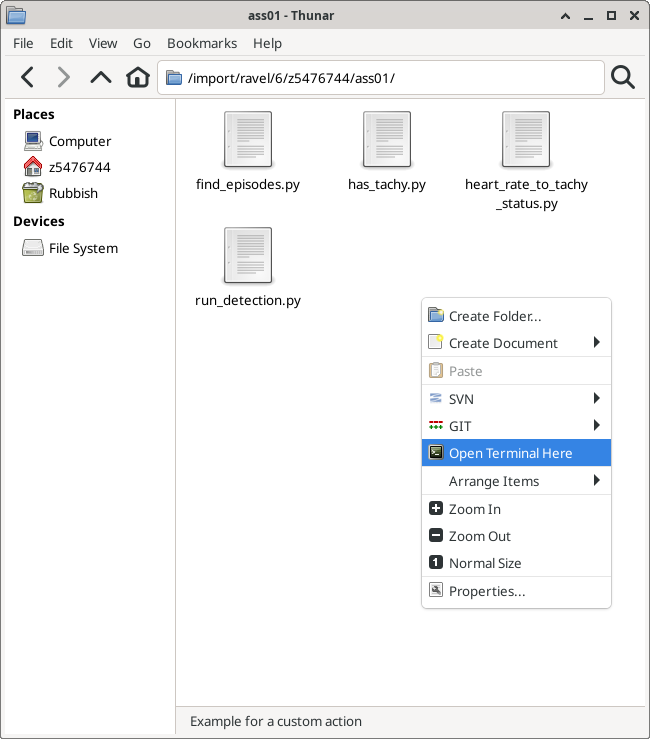The image size is (650, 739).
Task: Select the Rubbish label in Places
Action: pos(74,193)
